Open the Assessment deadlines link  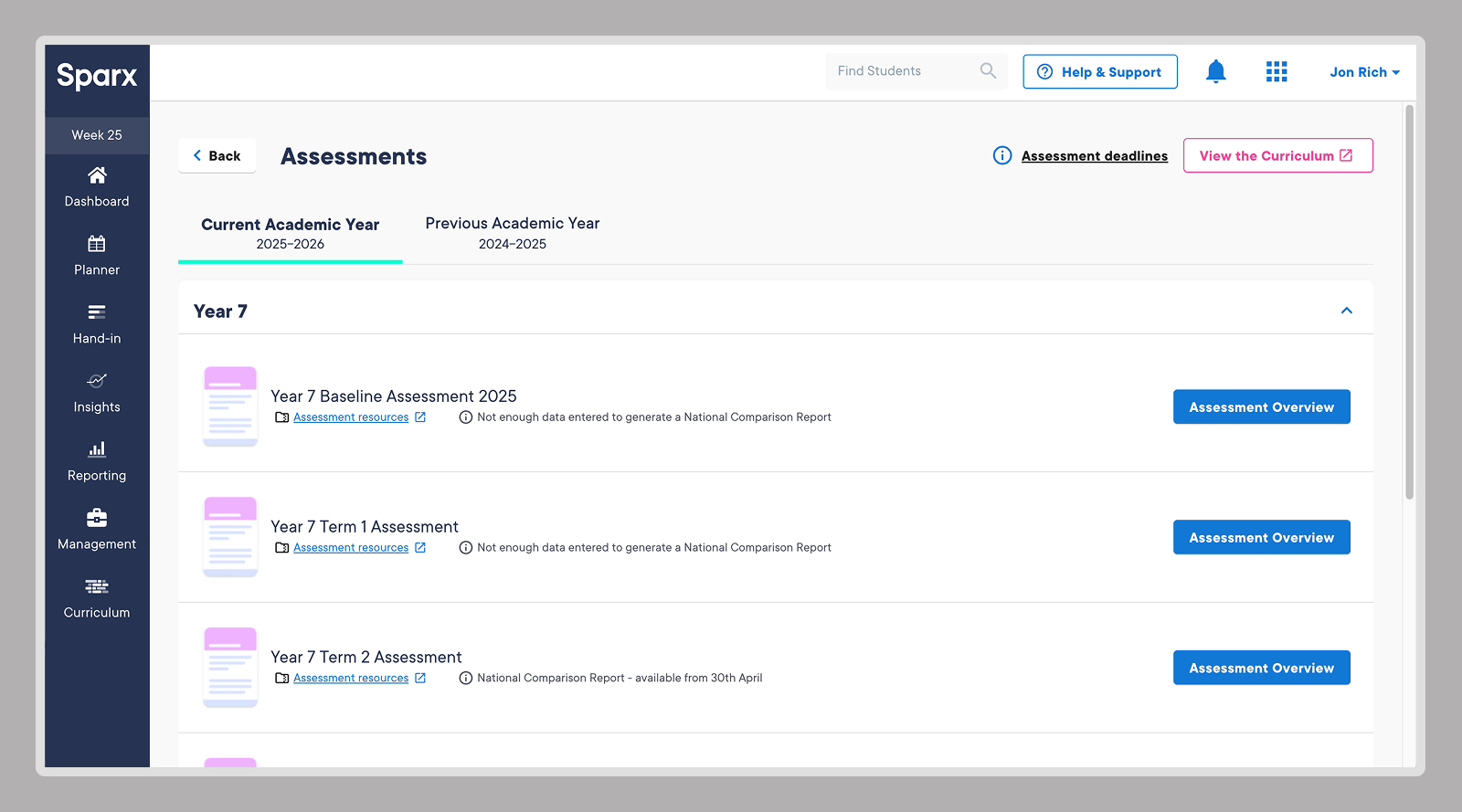pos(1095,156)
